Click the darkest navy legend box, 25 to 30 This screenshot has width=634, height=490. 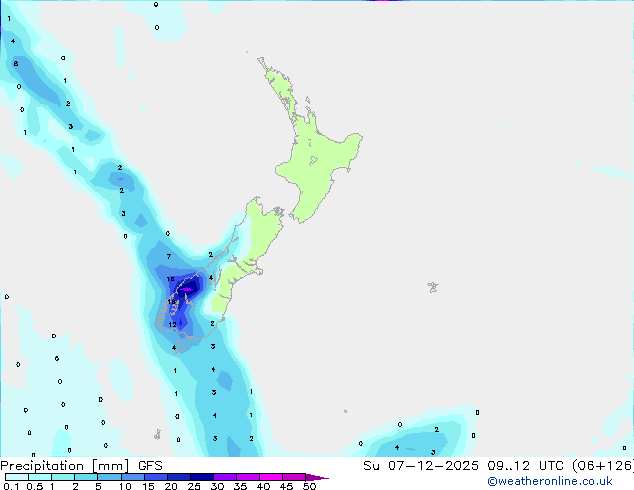pyautogui.click(x=201, y=477)
